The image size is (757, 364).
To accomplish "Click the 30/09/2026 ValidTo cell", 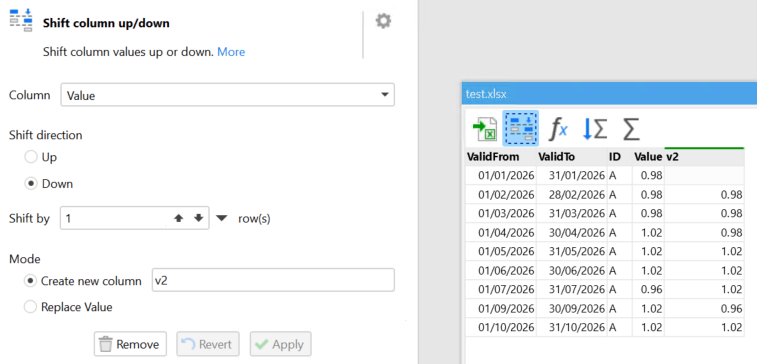I will [x=572, y=308].
